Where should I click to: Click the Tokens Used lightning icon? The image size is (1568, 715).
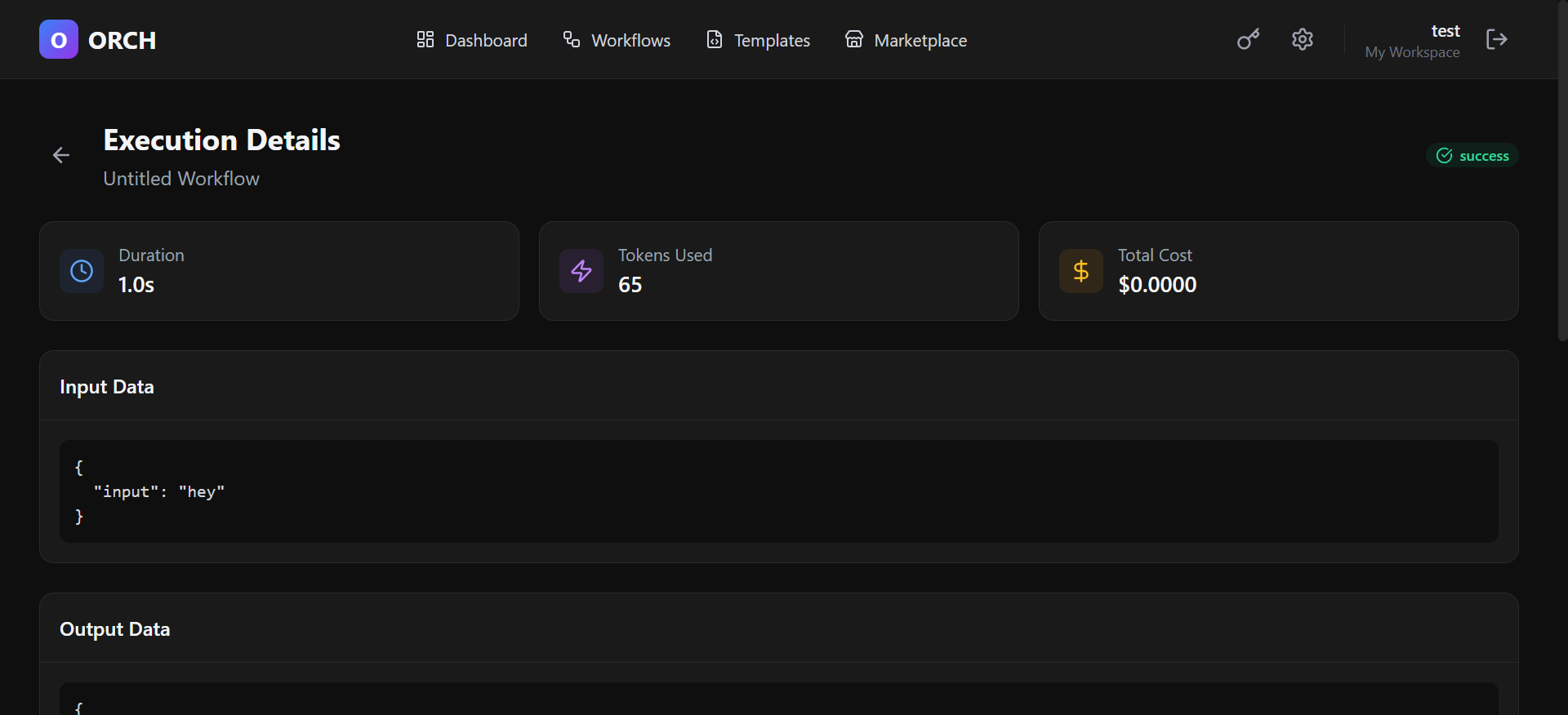point(581,271)
